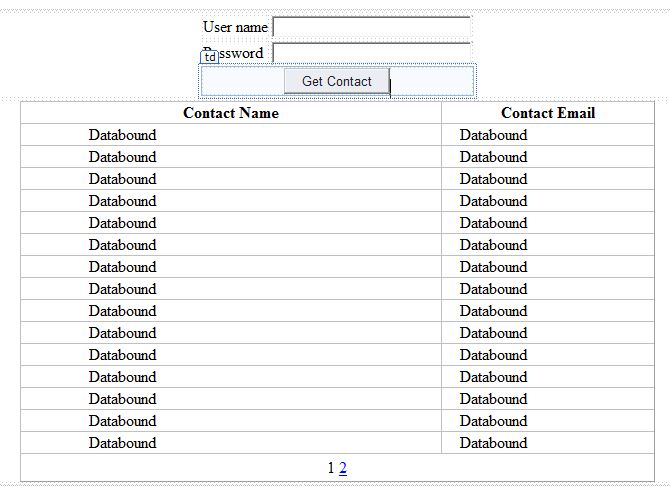Click first row Databound cell under Contact Name
670x492 pixels.
click(x=123, y=135)
